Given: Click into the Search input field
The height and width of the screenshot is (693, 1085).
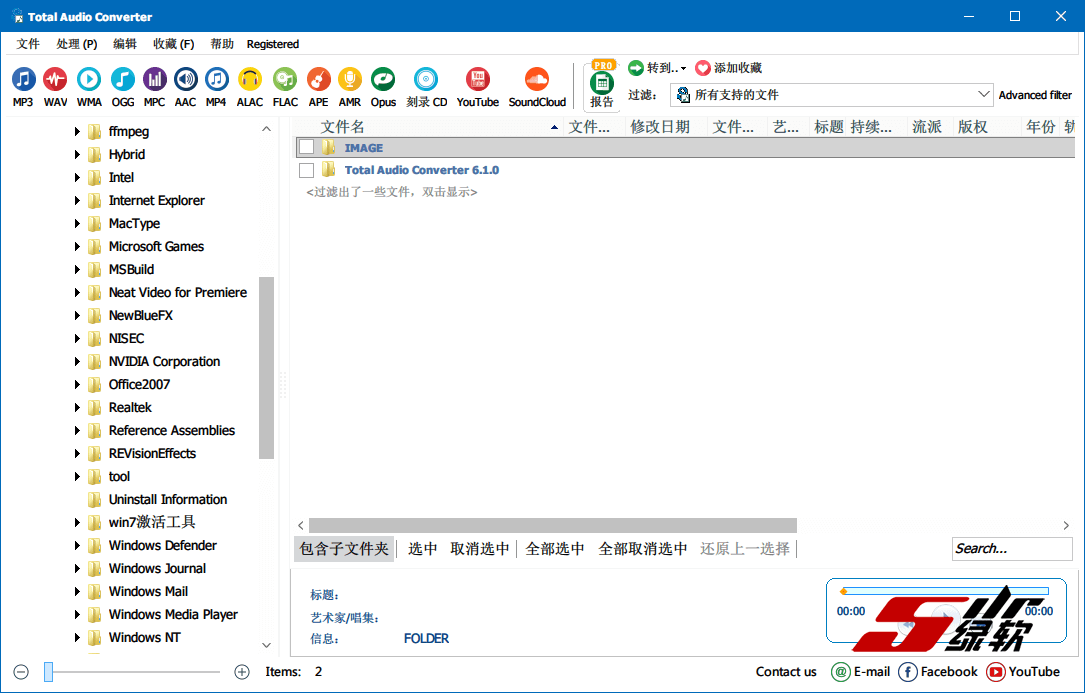Looking at the screenshot, I should [x=1010, y=549].
